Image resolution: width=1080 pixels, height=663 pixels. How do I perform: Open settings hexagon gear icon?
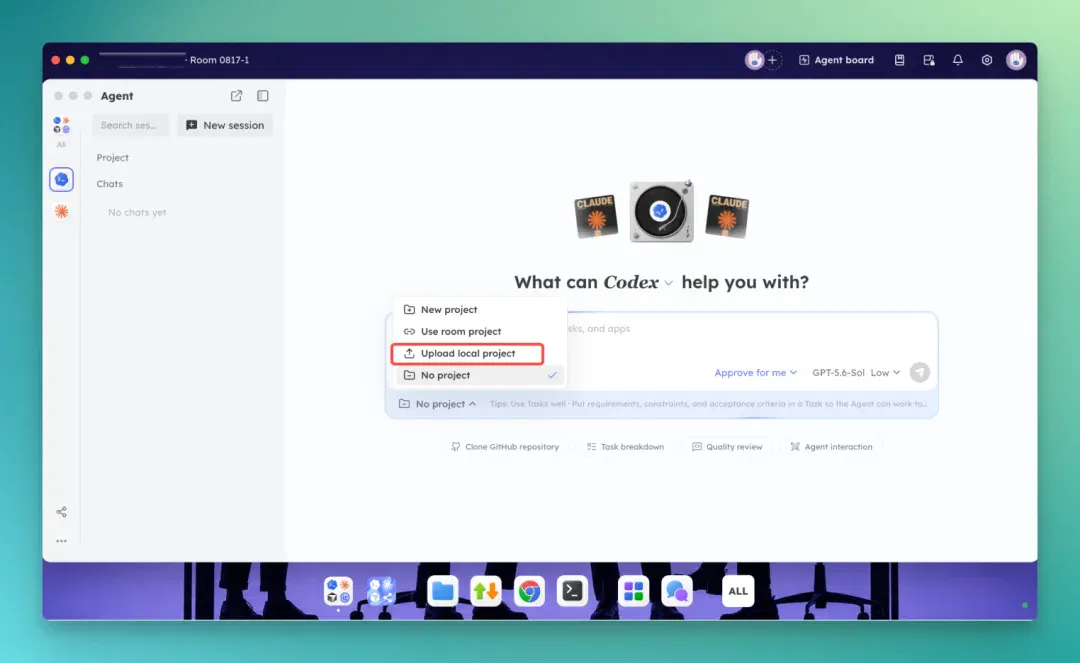[987, 60]
